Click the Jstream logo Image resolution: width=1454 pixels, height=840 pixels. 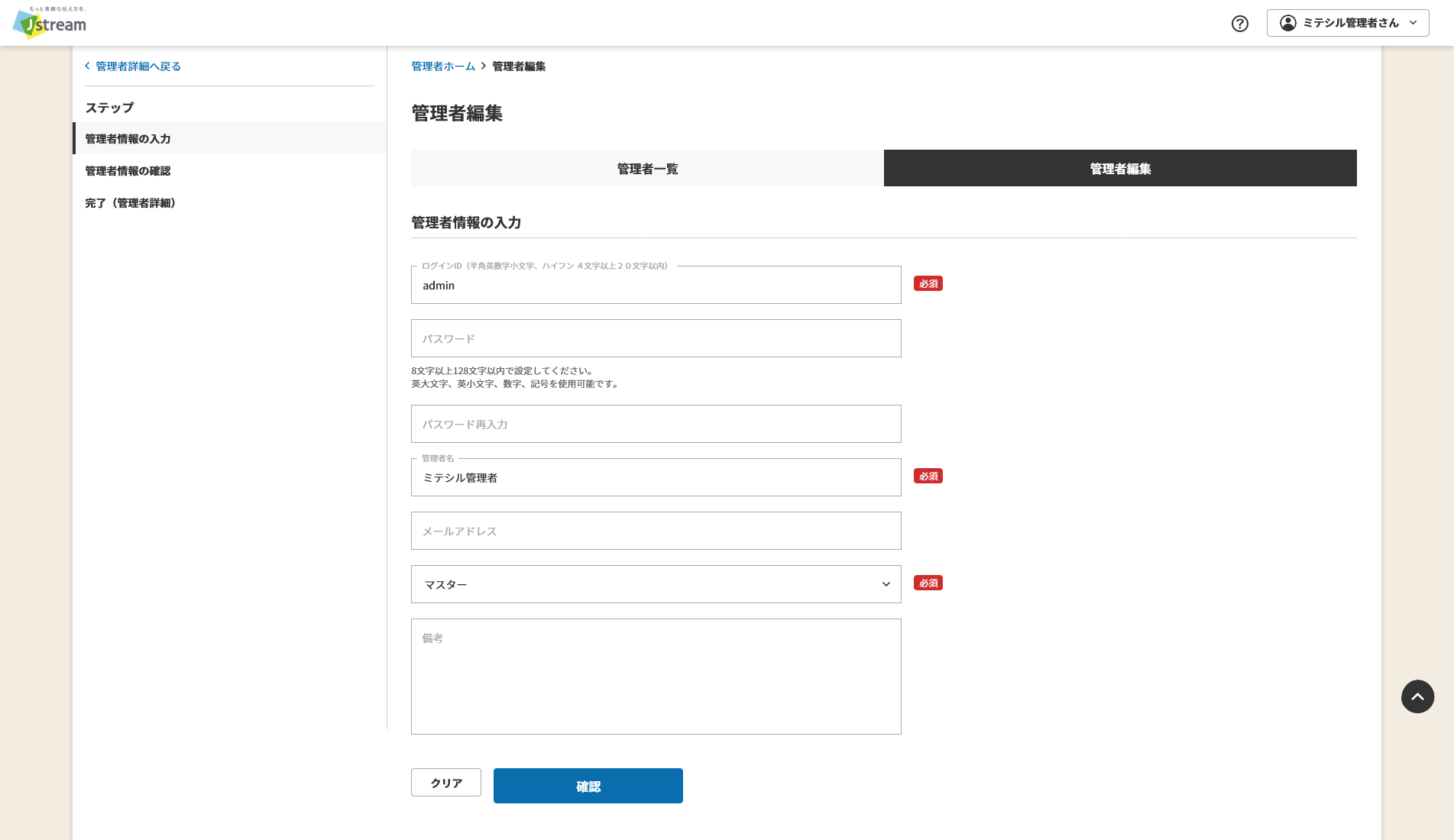click(x=50, y=23)
